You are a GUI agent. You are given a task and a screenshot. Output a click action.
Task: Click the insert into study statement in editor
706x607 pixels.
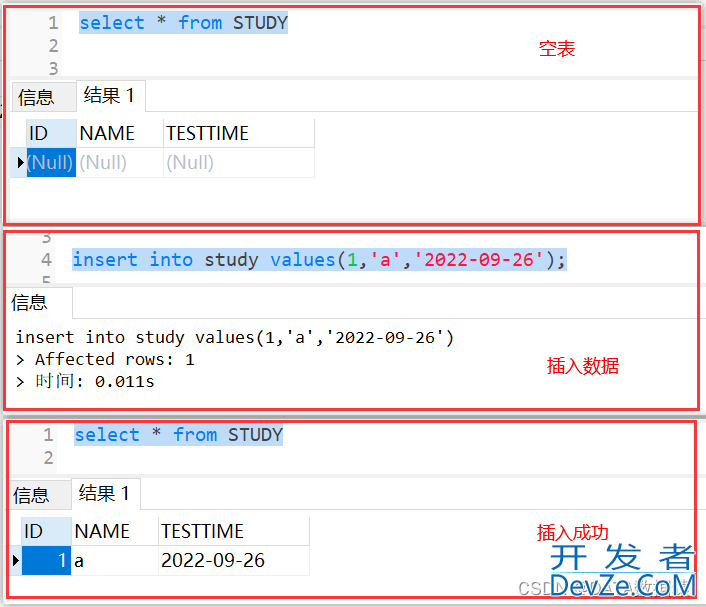click(x=319, y=260)
